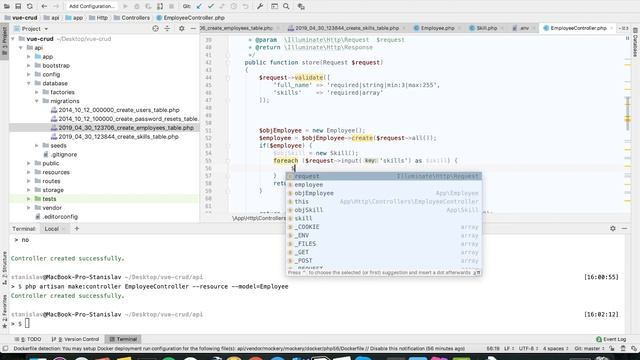Click 4 spaces indent setting
Image resolution: width=640 pixels, height=360 pixels.
(556, 349)
